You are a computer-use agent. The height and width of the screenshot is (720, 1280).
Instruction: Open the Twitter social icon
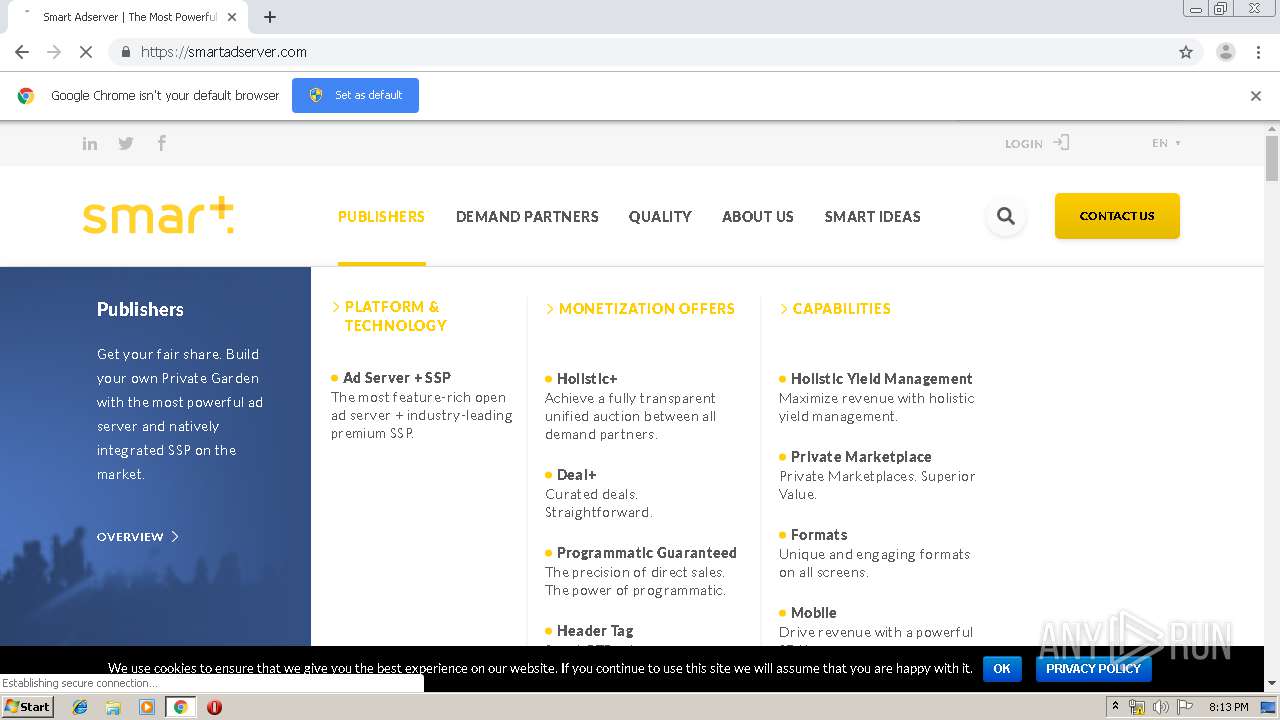tap(126, 144)
